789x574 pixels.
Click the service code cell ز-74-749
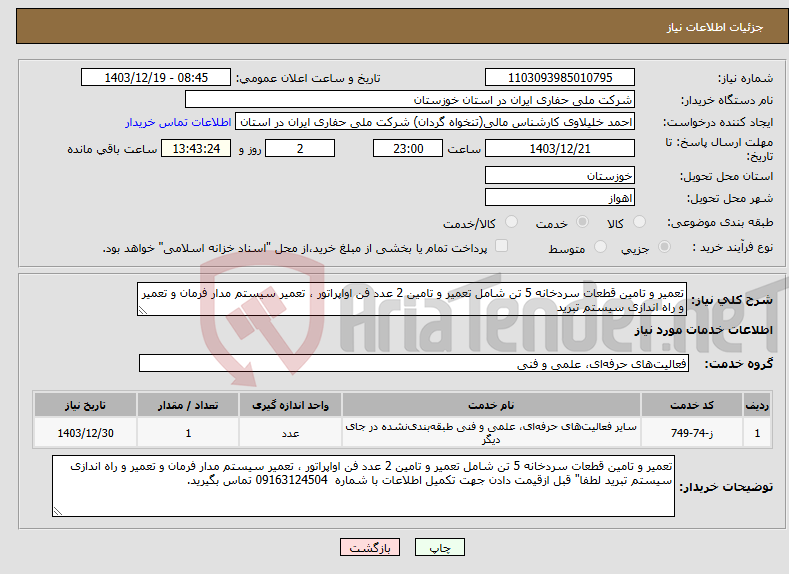pyautogui.click(x=692, y=433)
